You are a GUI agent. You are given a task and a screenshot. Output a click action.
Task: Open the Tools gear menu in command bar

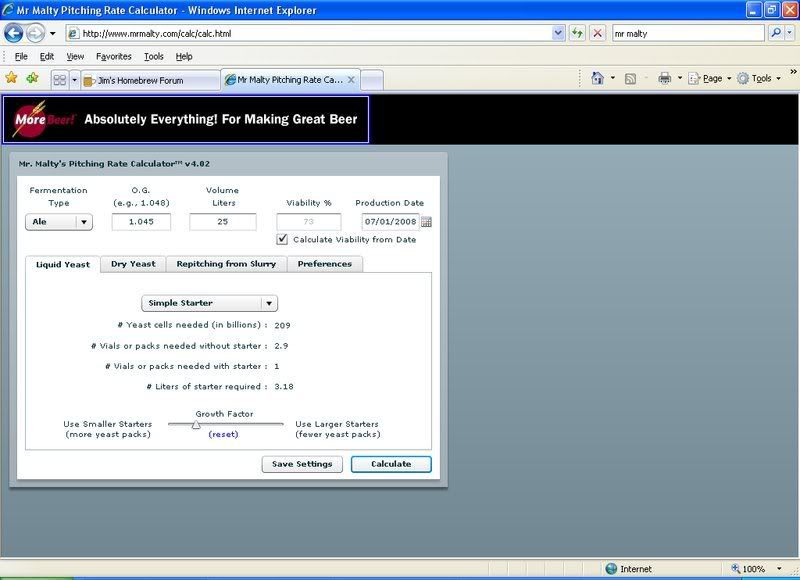coord(759,78)
